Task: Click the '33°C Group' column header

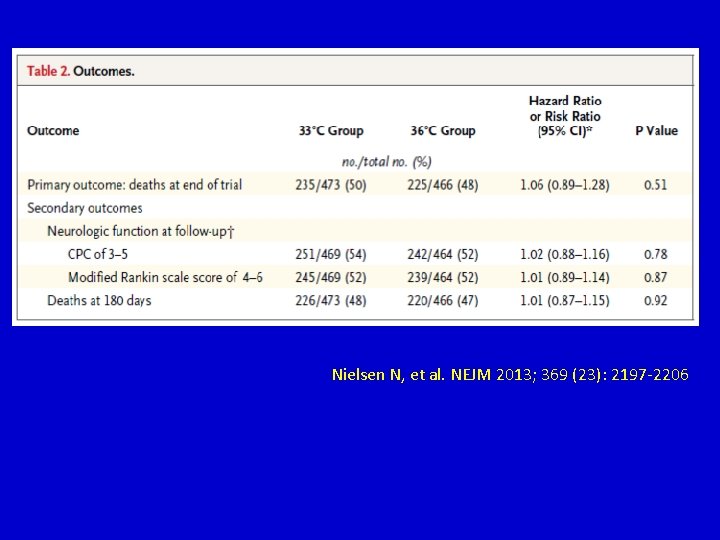Action: coord(331,130)
